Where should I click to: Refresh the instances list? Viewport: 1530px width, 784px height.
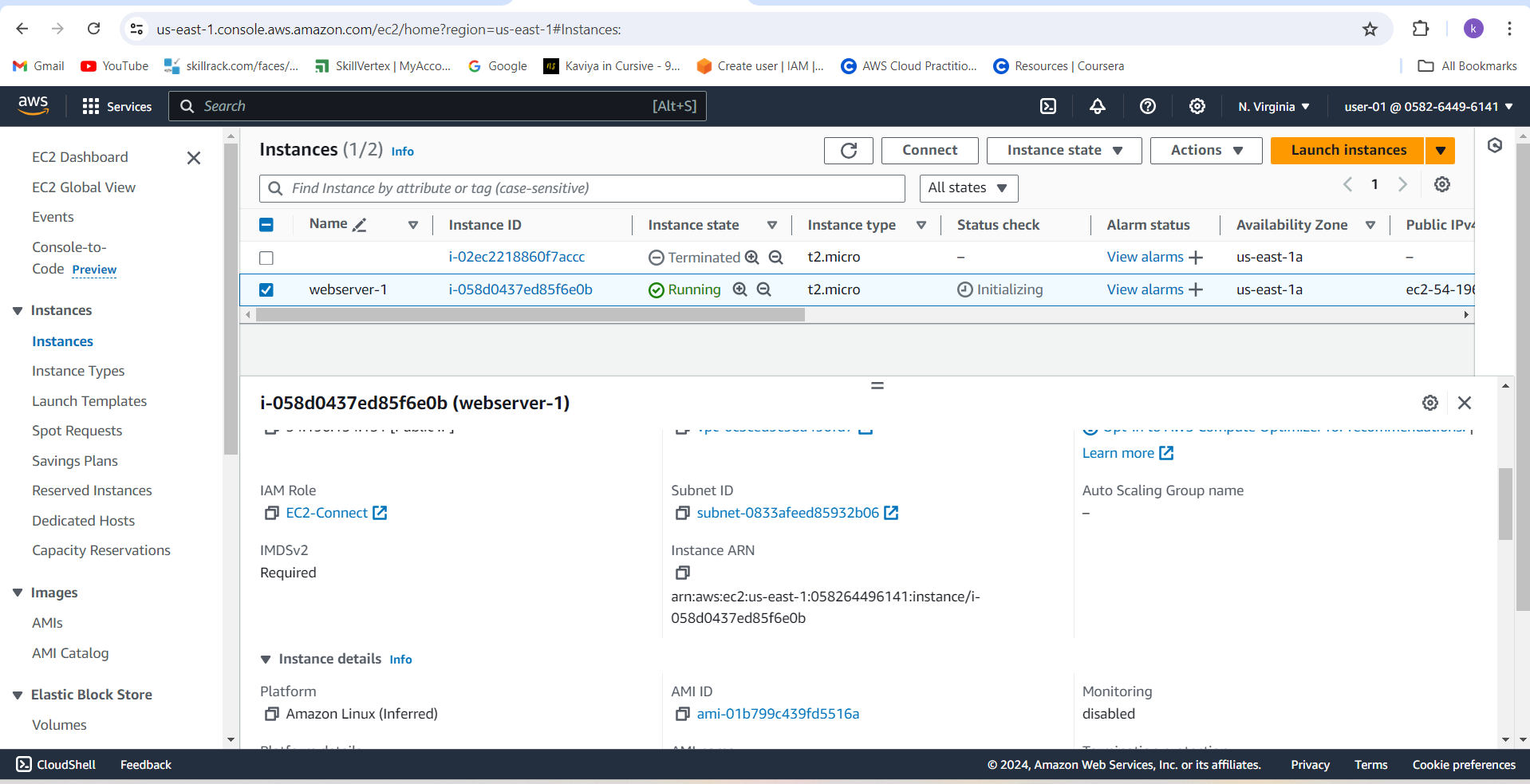click(849, 150)
